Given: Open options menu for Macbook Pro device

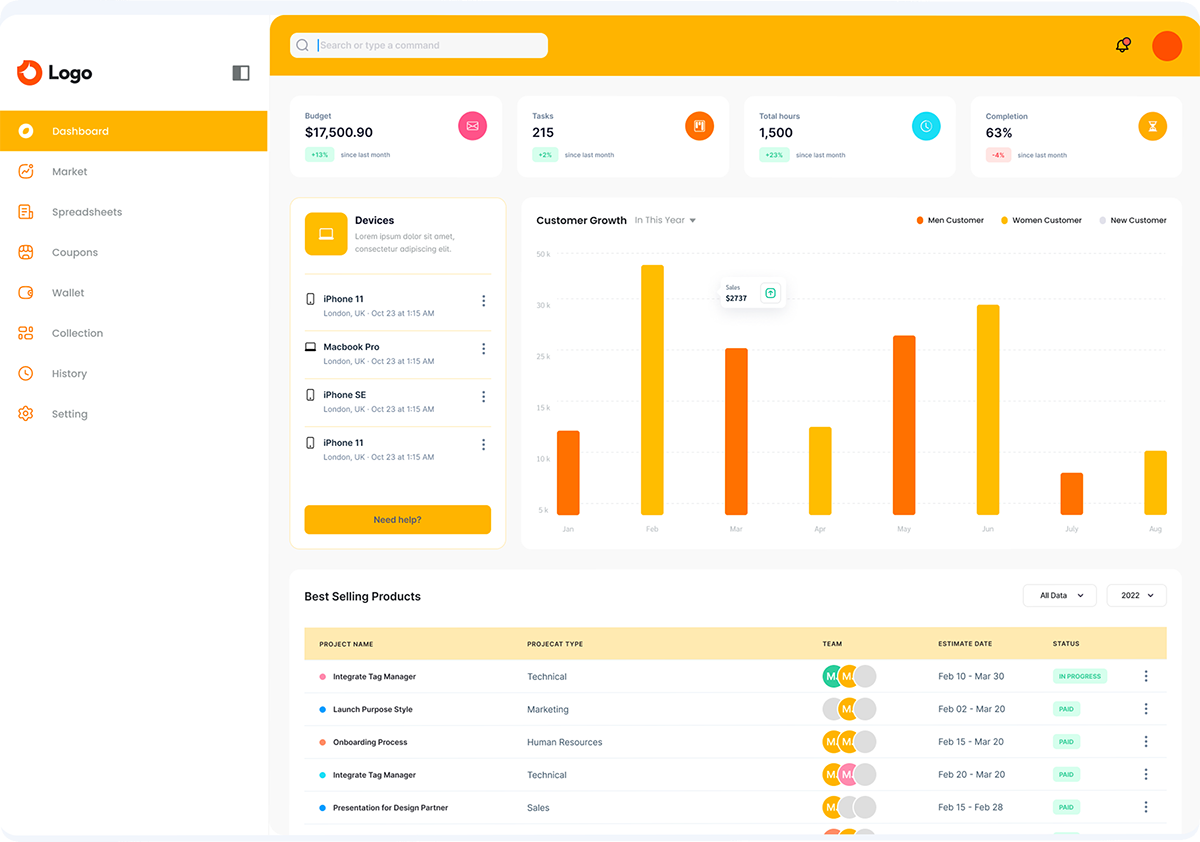Looking at the screenshot, I should click(x=483, y=349).
